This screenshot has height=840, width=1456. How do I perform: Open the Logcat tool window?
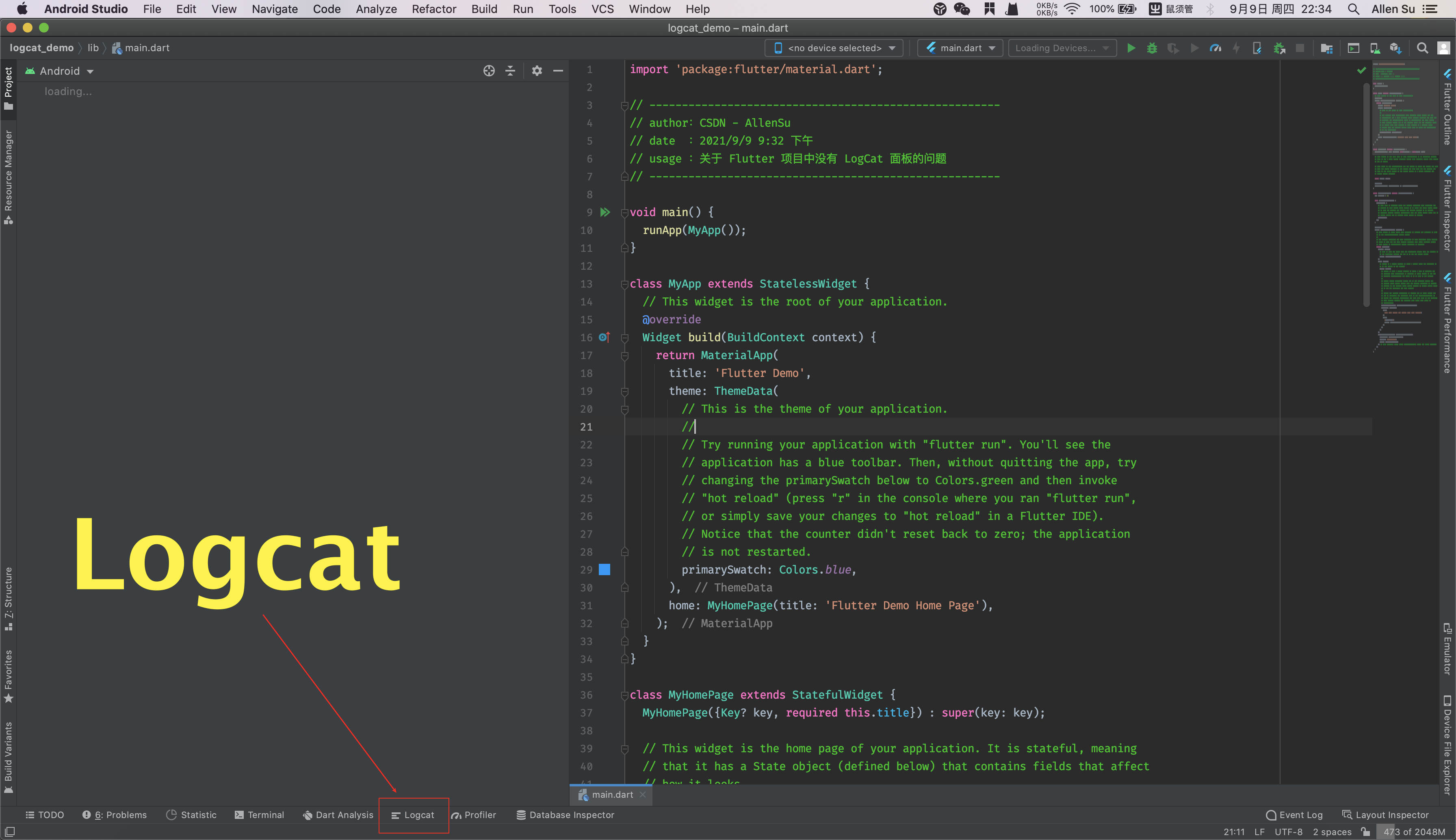[413, 815]
